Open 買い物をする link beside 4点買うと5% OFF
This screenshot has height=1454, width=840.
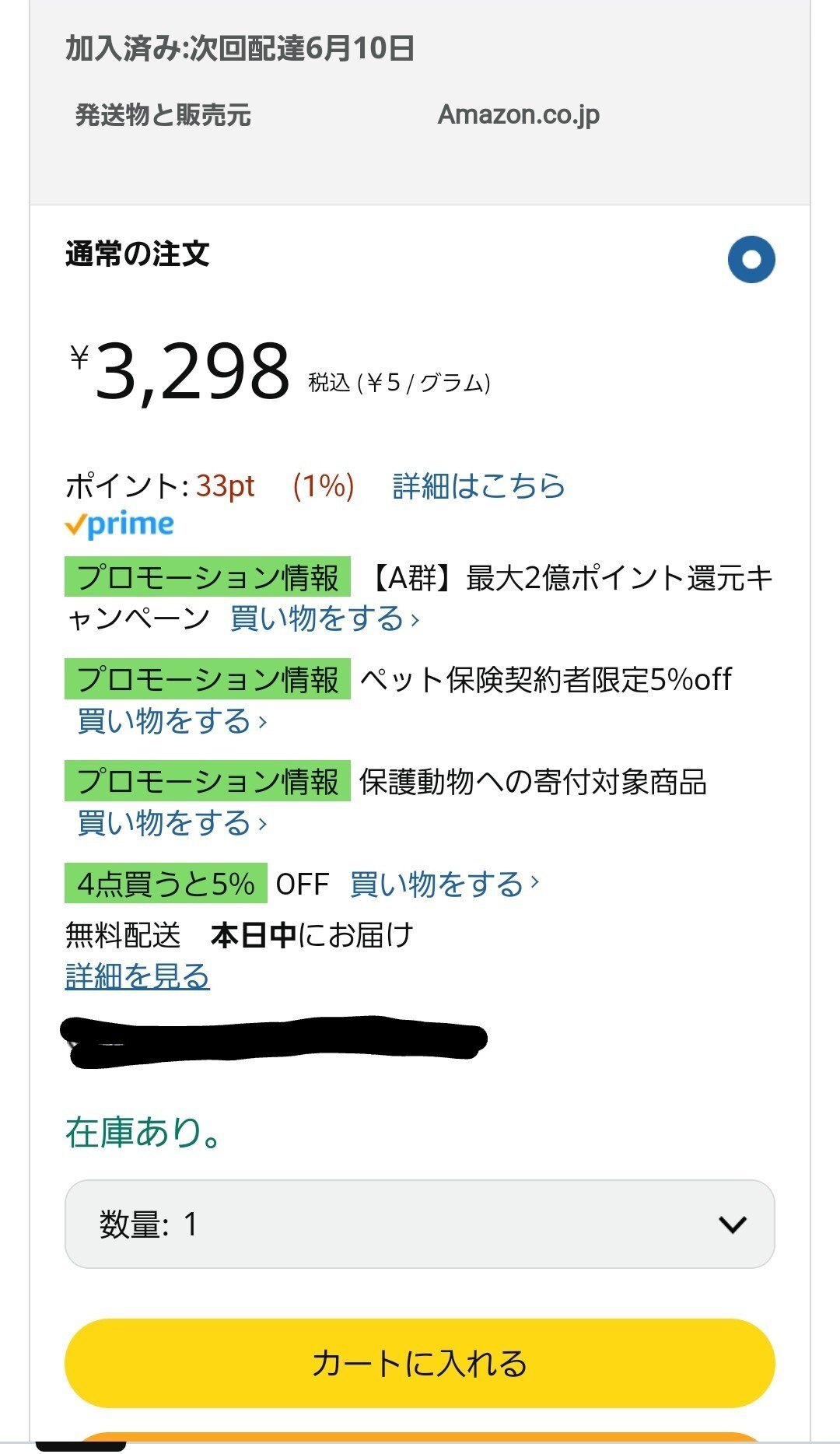[x=444, y=885]
